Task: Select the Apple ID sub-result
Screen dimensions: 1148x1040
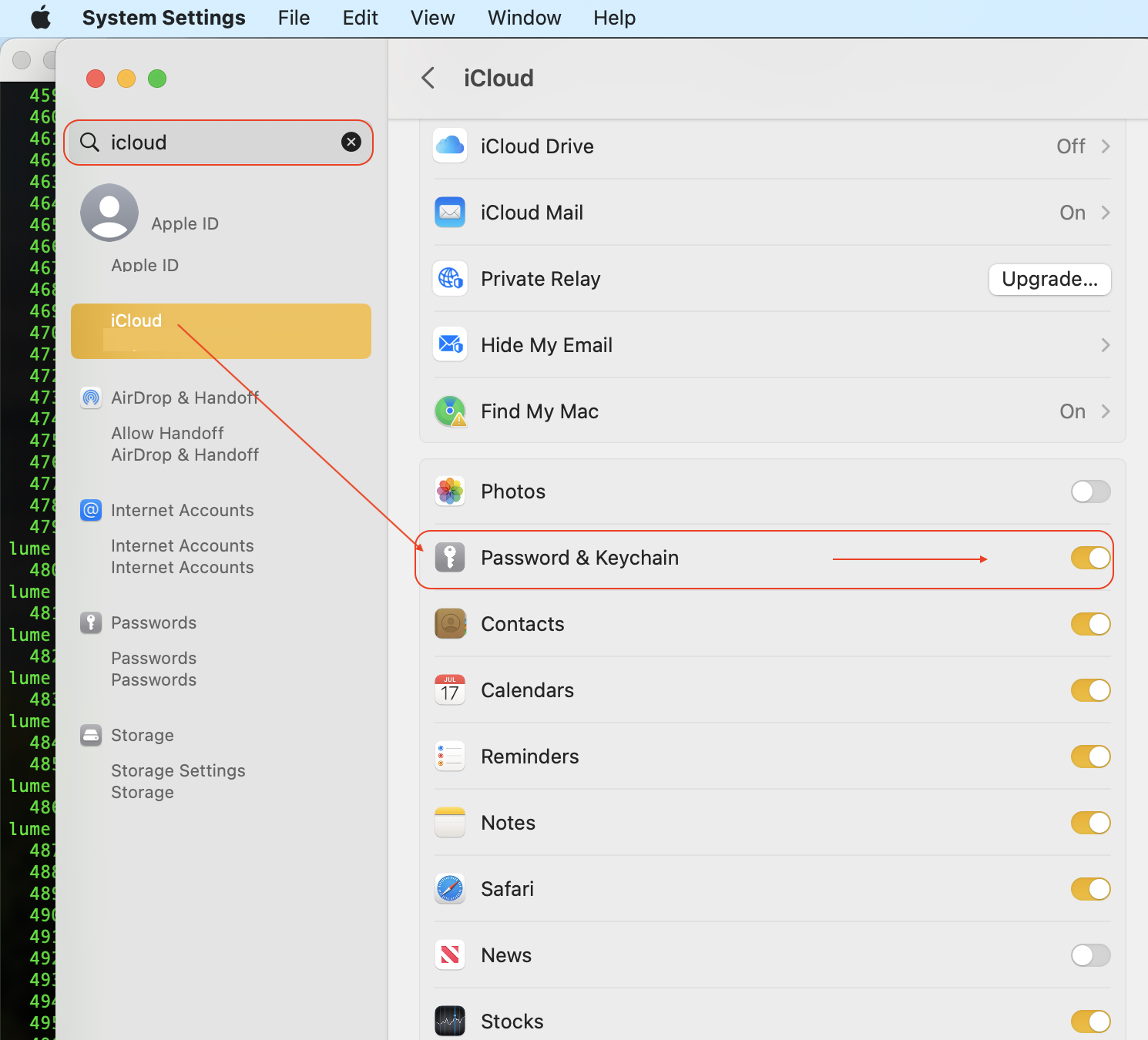Action: [145, 265]
